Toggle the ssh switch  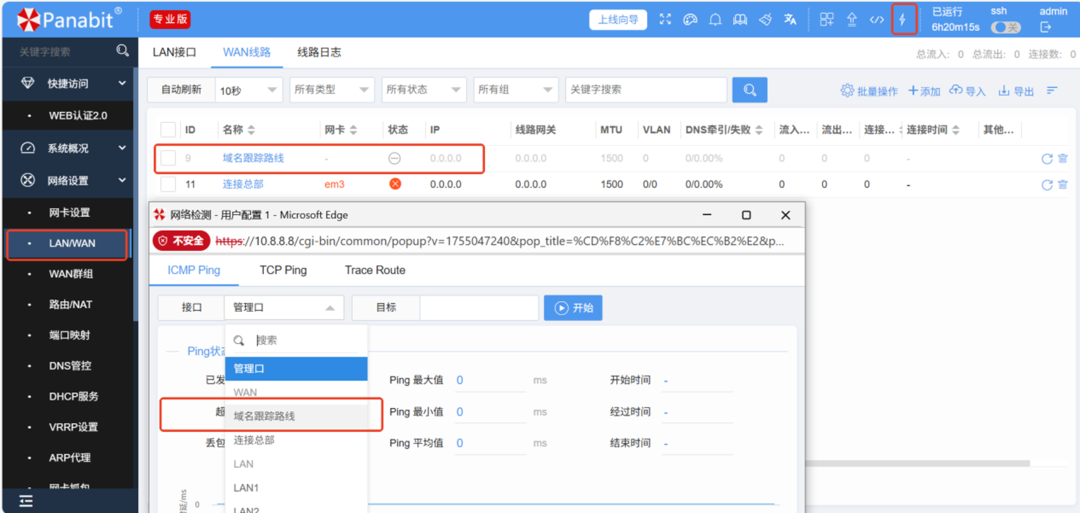click(1005, 28)
